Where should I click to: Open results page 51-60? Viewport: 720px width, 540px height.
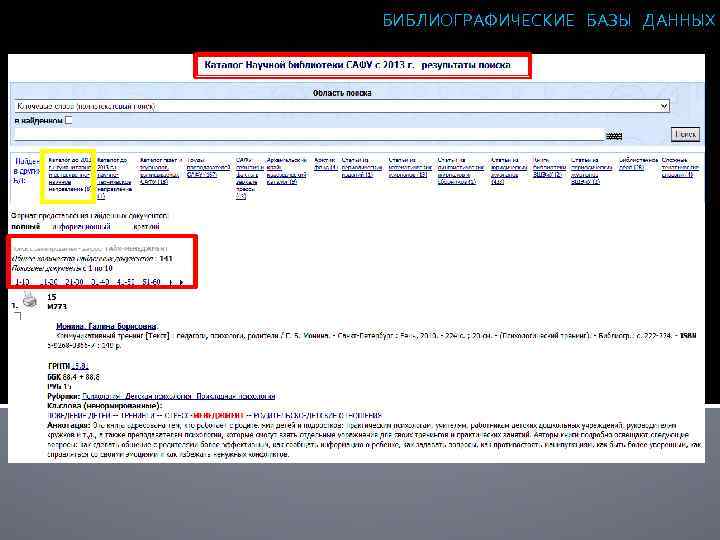tap(152, 282)
